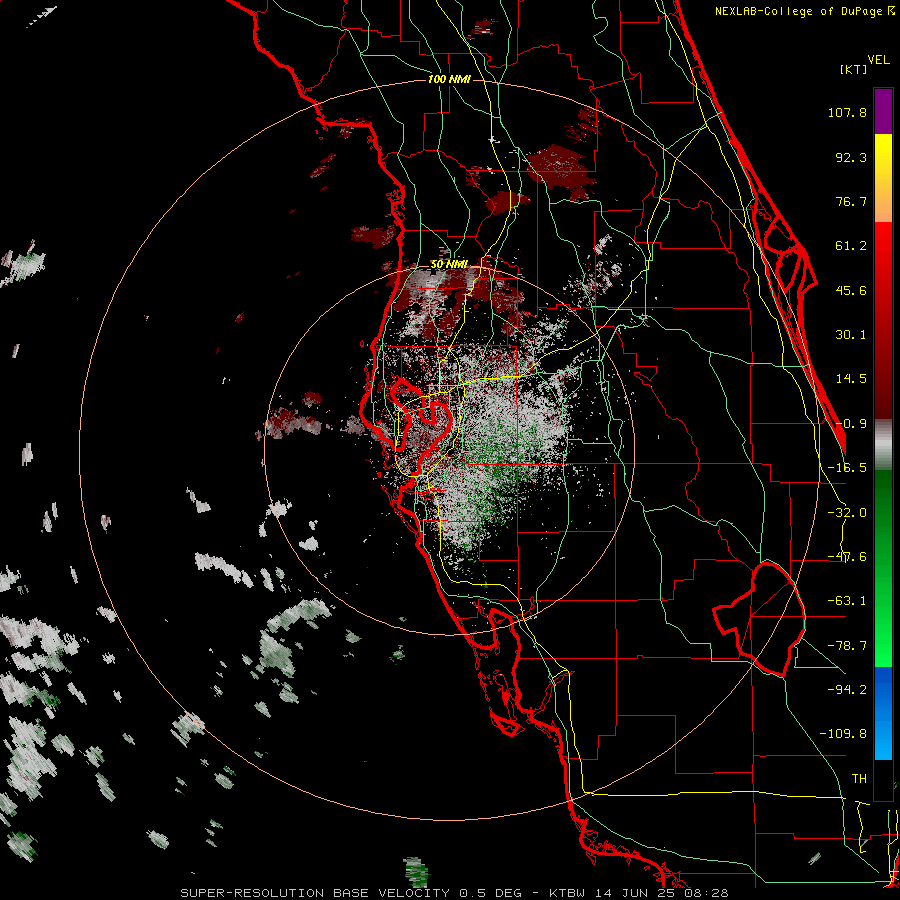Click the VEL legend title
The image size is (900, 900).
878,60
